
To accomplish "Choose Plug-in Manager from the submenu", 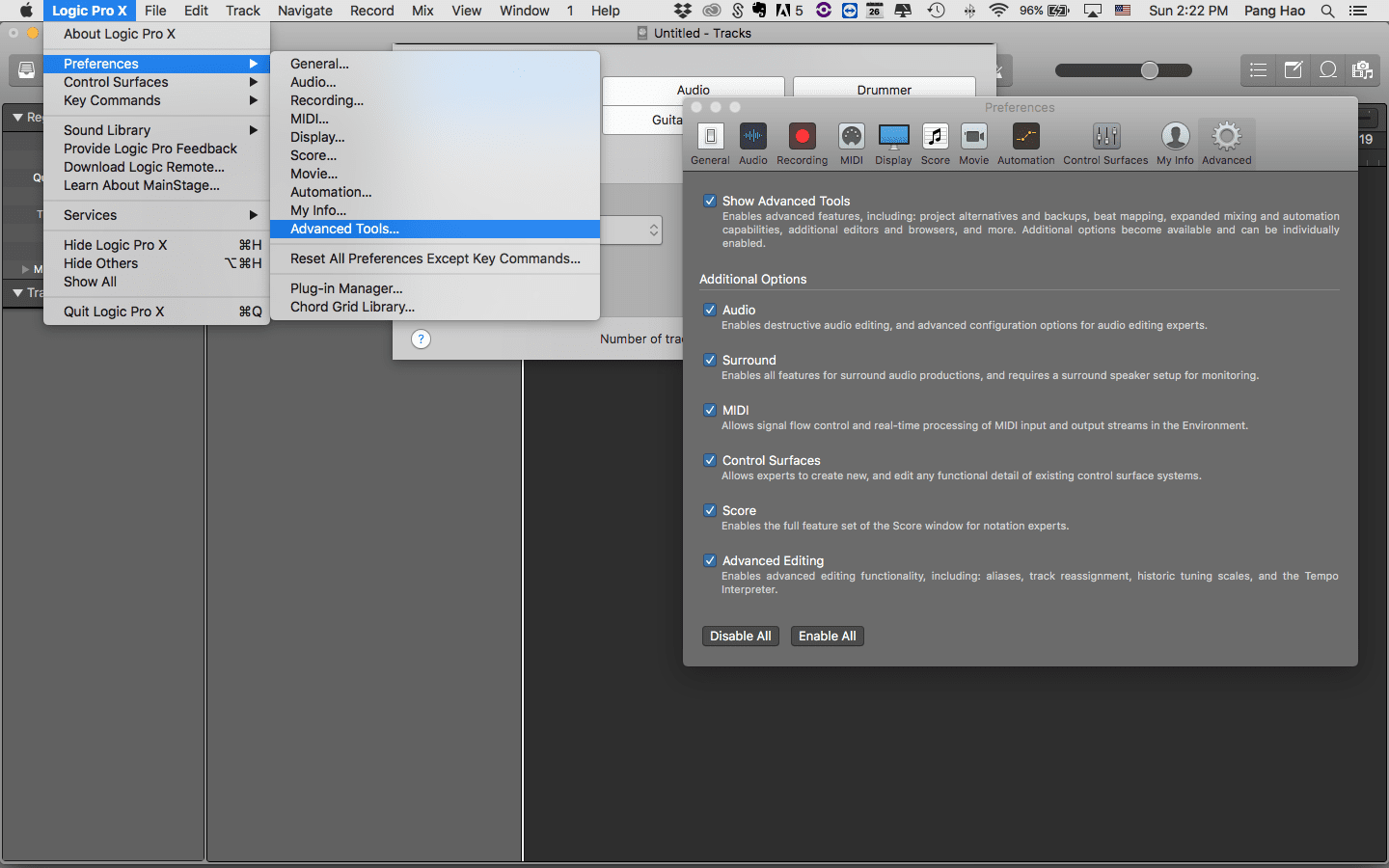I will tap(346, 288).
